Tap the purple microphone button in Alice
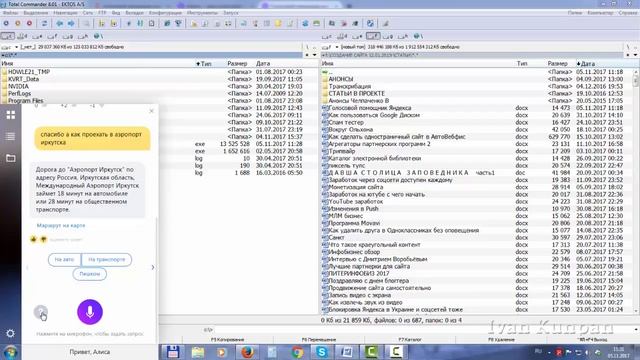Image resolution: width=640 pixels, height=360 pixels. tap(90, 312)
